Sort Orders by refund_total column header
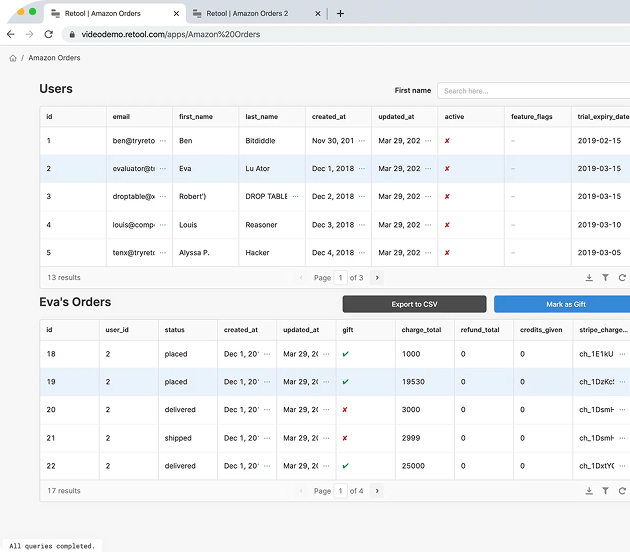 pyautogui.click(x=480, y=330)
